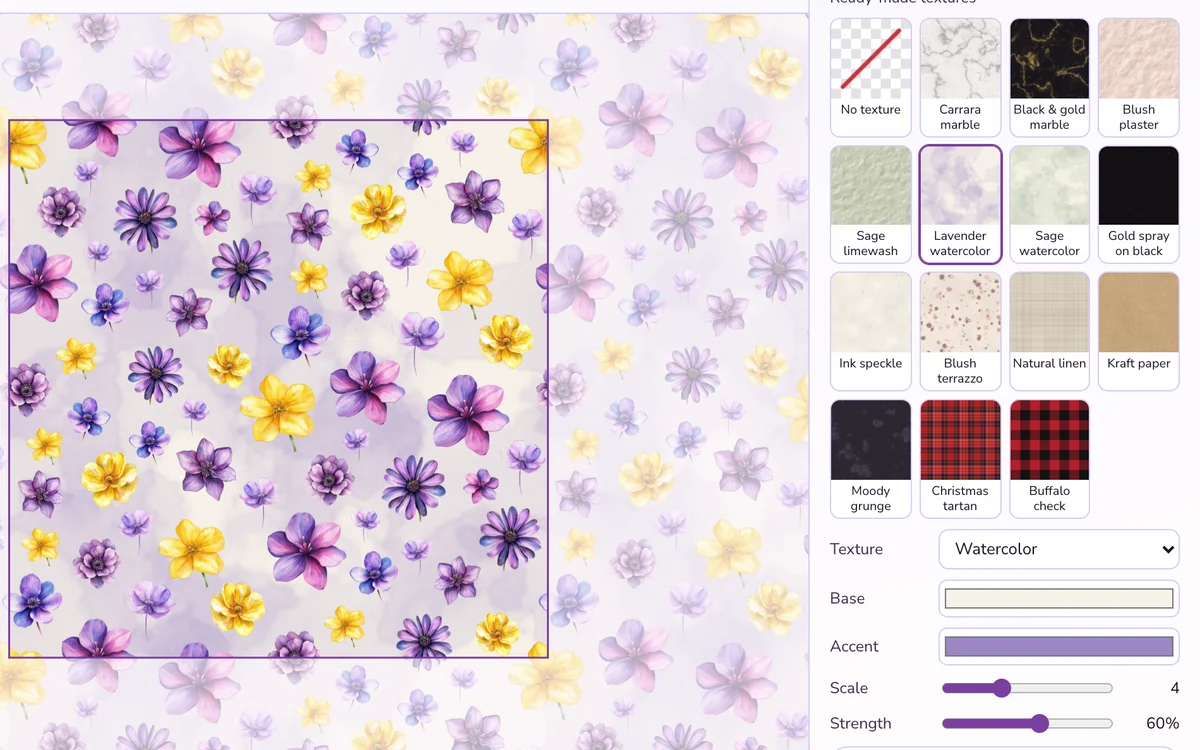
Task: Open the Texture dropdown showing Watercolor
Action: (1059, 549)
